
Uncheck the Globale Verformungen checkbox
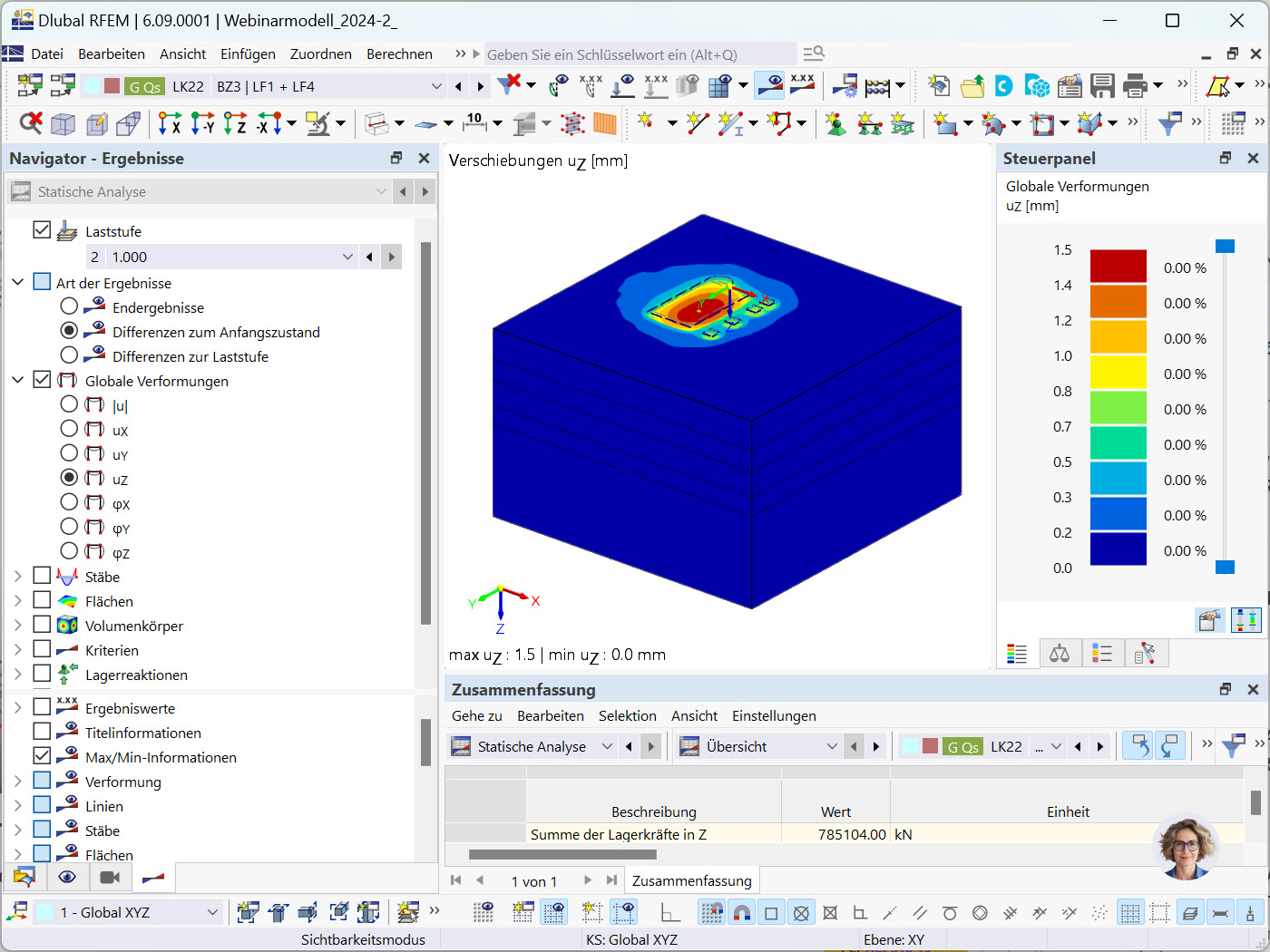click(x=42, y=381)
